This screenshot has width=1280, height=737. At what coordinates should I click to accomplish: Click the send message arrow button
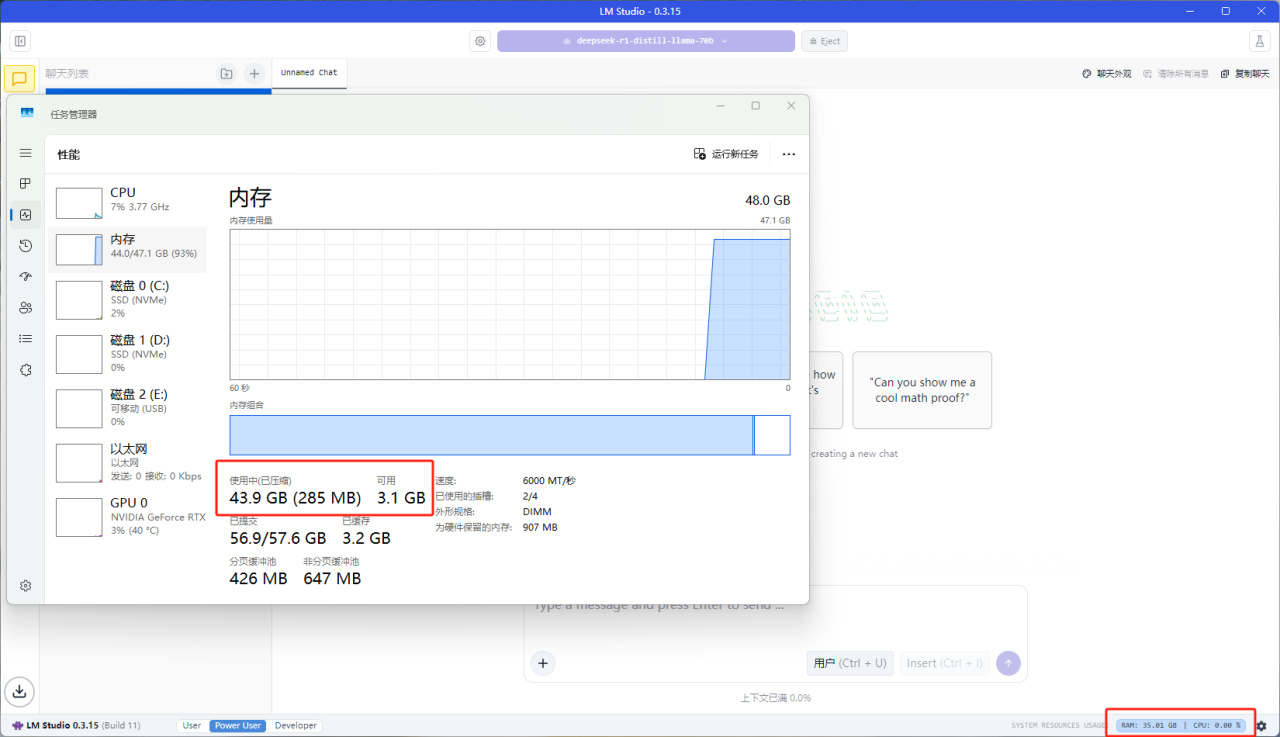point(1009,663)
